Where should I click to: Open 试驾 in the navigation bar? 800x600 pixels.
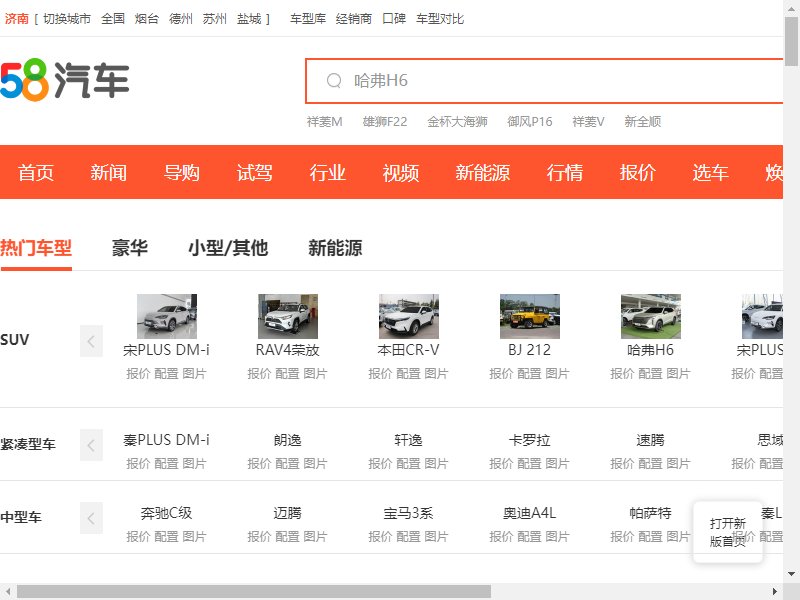[255, 172]
